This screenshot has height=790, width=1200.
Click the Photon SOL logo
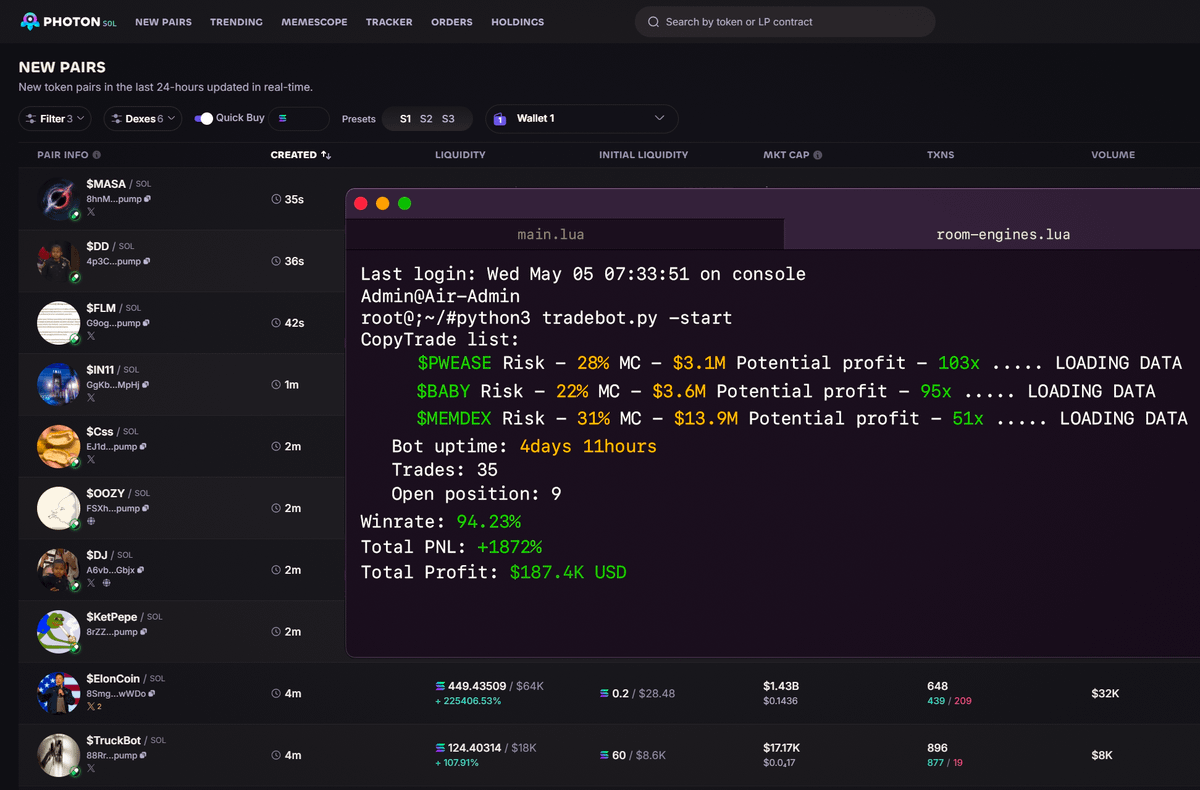click(68, 21)
